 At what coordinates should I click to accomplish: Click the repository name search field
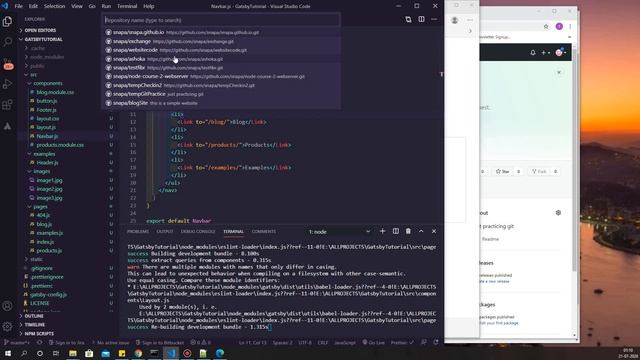click(x=221, y=20)
